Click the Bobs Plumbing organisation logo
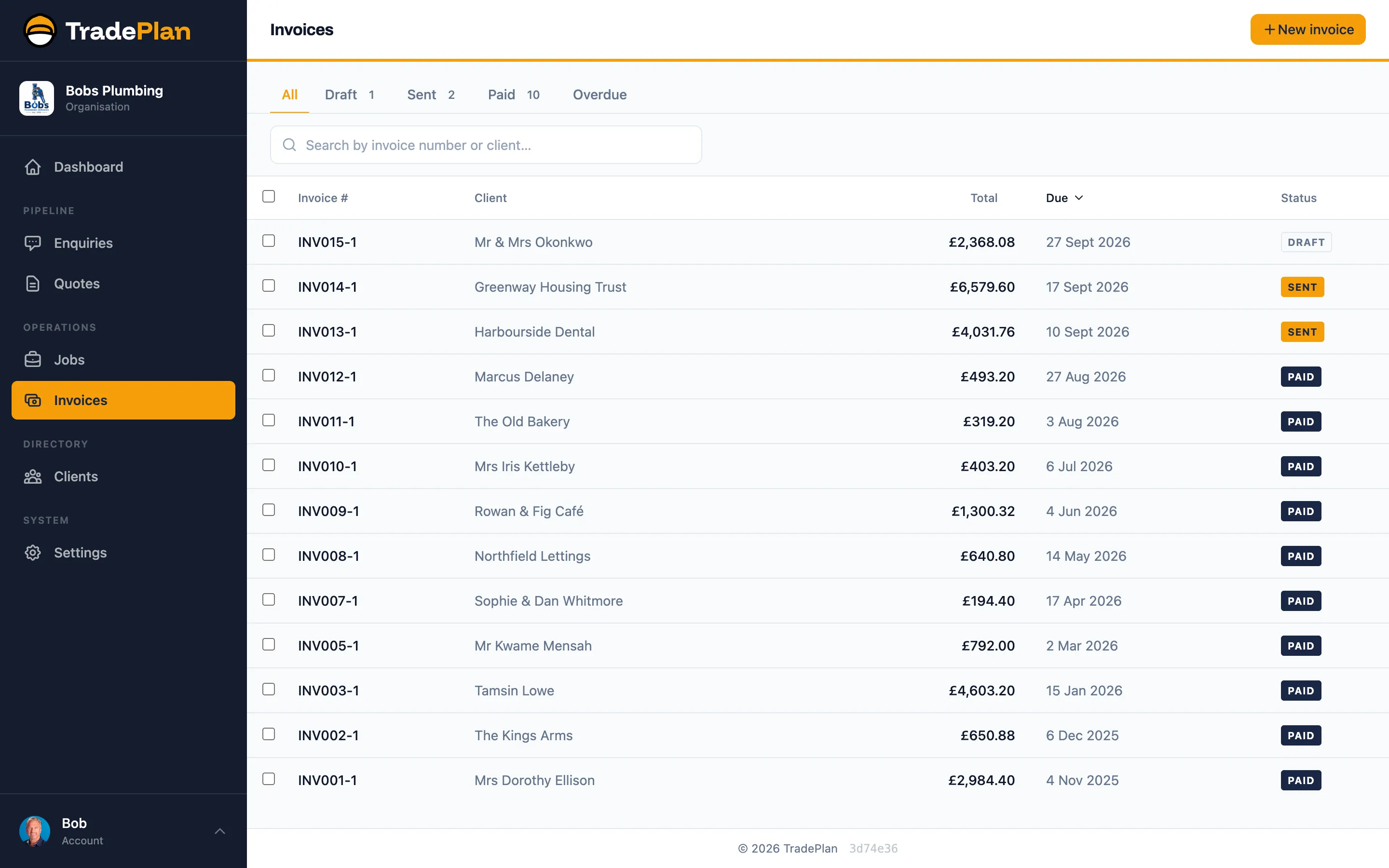This screenshot has width=1389, height=868. point(37,98)
